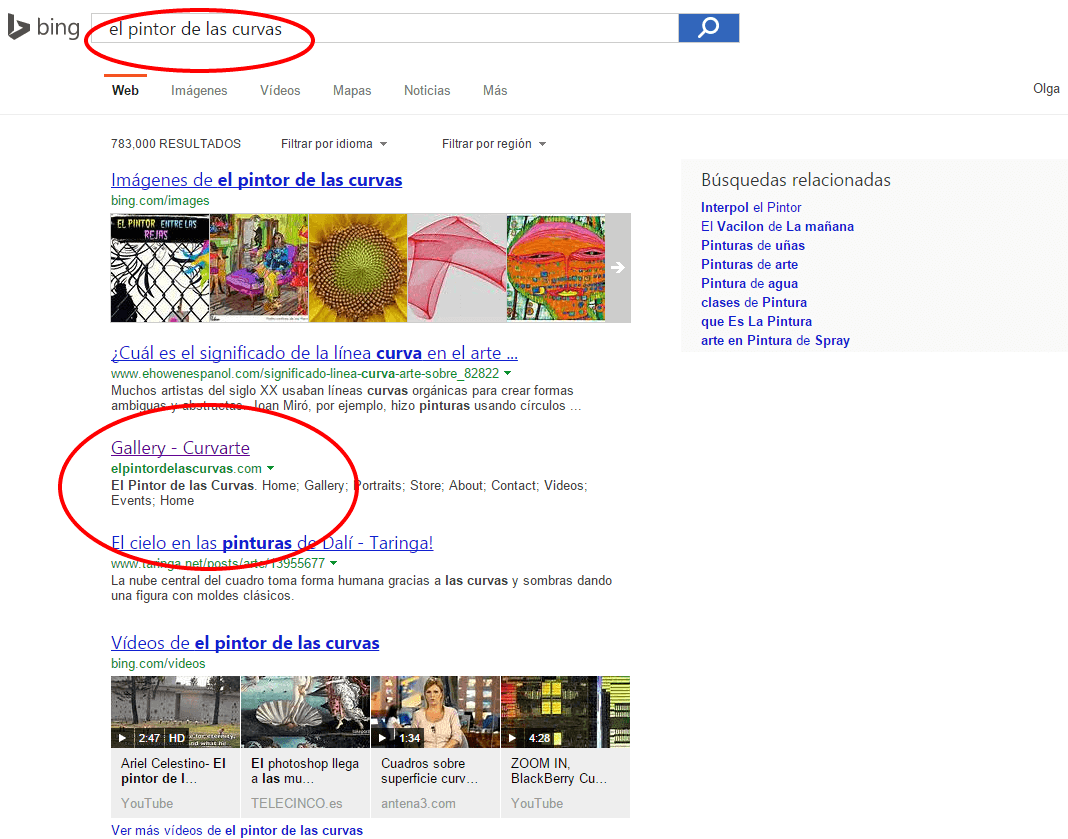Viewport: 1068px width, 839px height.
Task: Click the bing.com/images URL
Action: click(160, 200)
